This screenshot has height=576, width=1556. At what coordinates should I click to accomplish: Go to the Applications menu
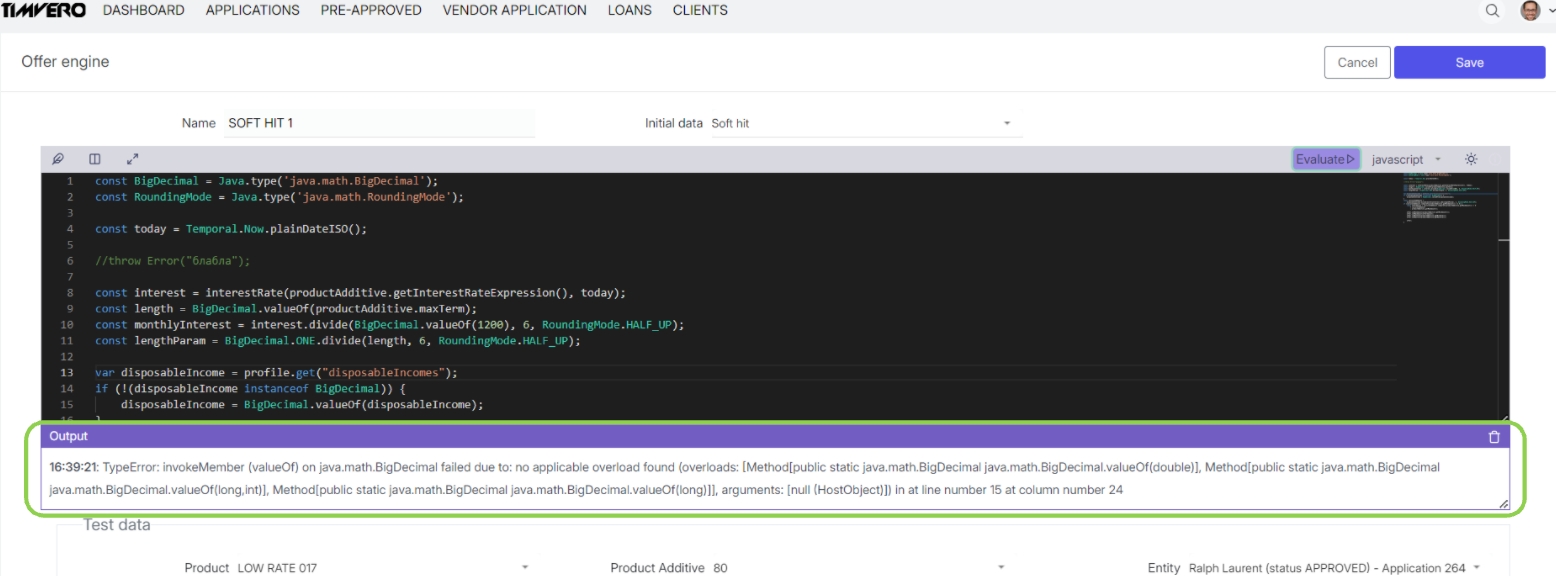252,10
